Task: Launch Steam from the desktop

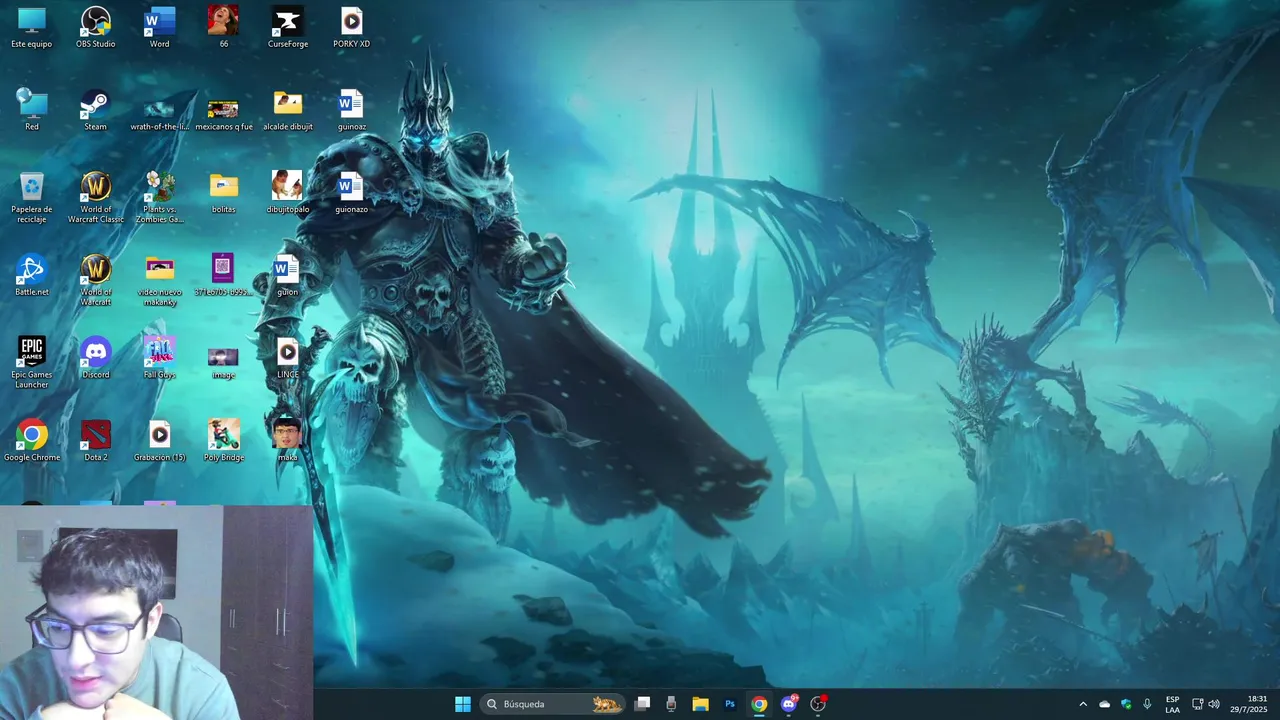Action: 95,110
